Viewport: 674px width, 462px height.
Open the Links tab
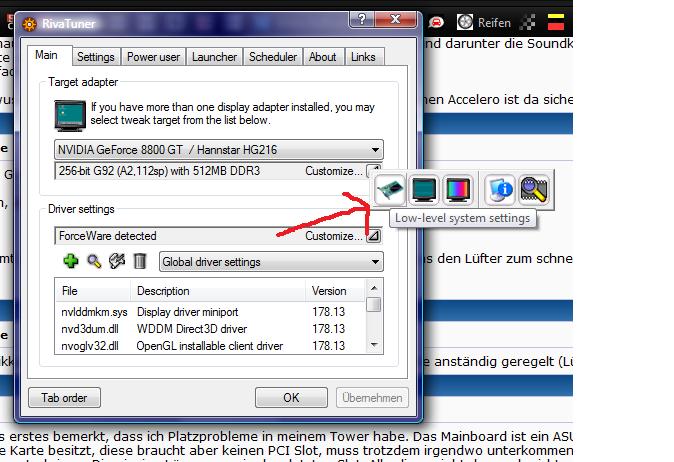[x=363, y=57]
